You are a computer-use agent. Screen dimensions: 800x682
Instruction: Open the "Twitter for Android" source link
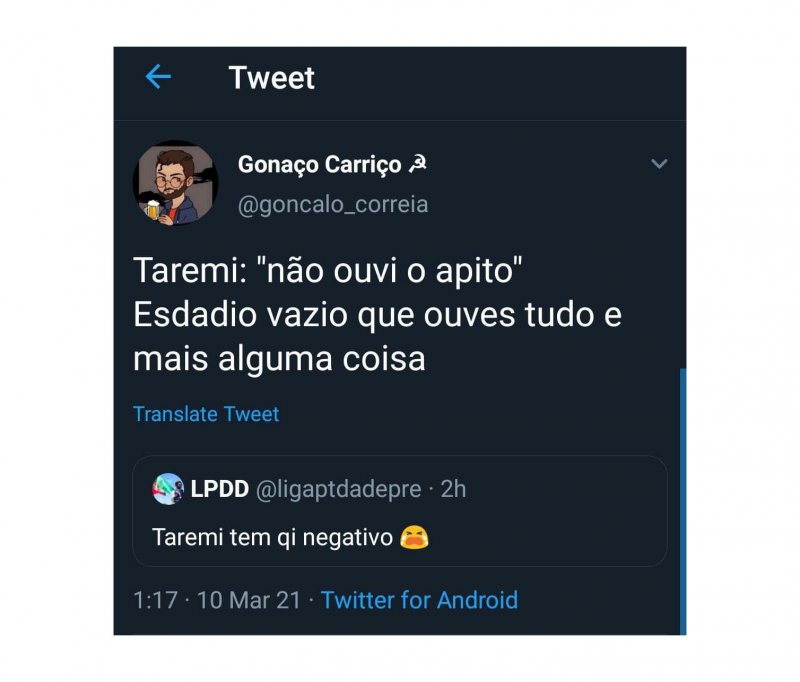pos(419,600)
